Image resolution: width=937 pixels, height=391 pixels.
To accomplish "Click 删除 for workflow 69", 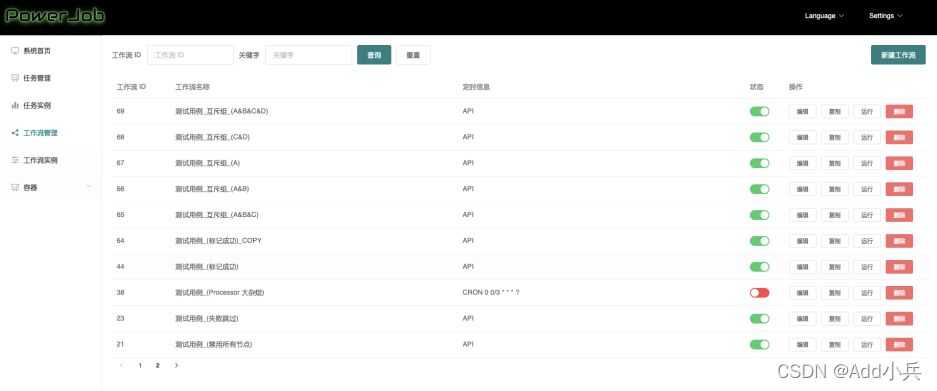I will click(x=899, y=111).
